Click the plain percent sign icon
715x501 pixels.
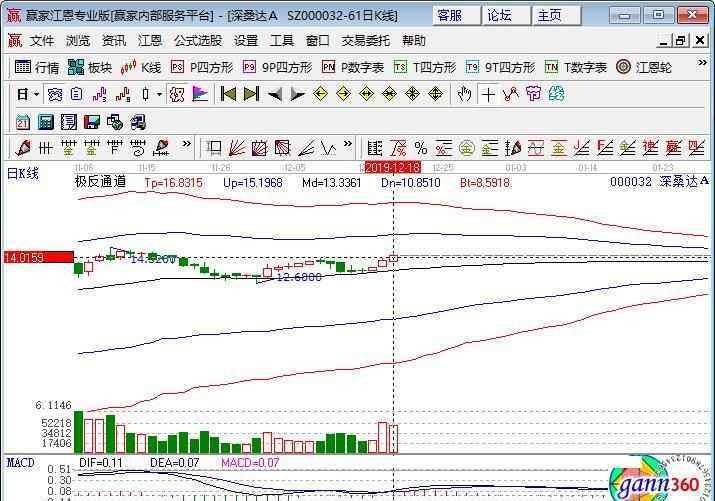coord(421,148)
